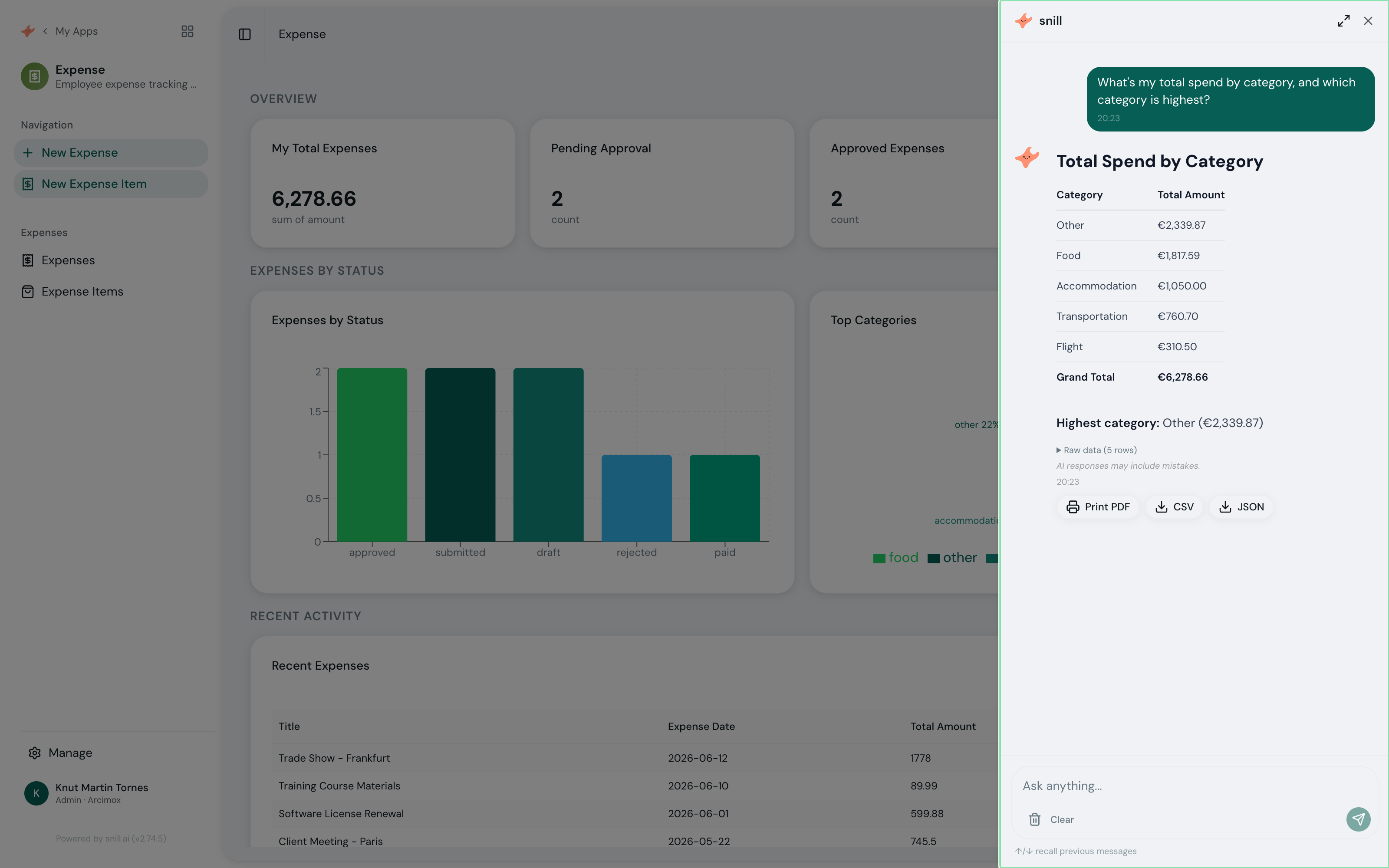Click the other legend color swatch
Screen dimensions: 1389x868
point(933,559)
